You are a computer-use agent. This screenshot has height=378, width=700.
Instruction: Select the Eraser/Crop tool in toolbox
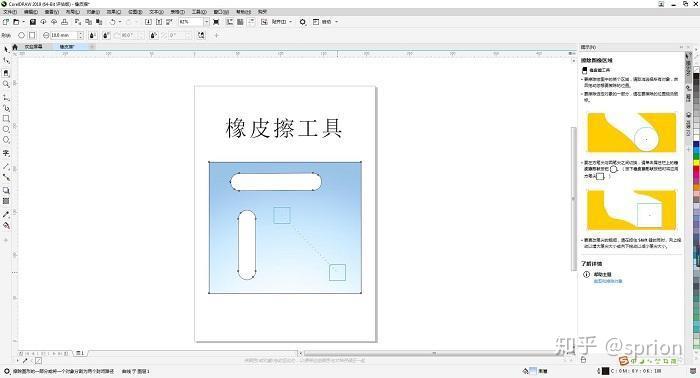pos(6,73)
